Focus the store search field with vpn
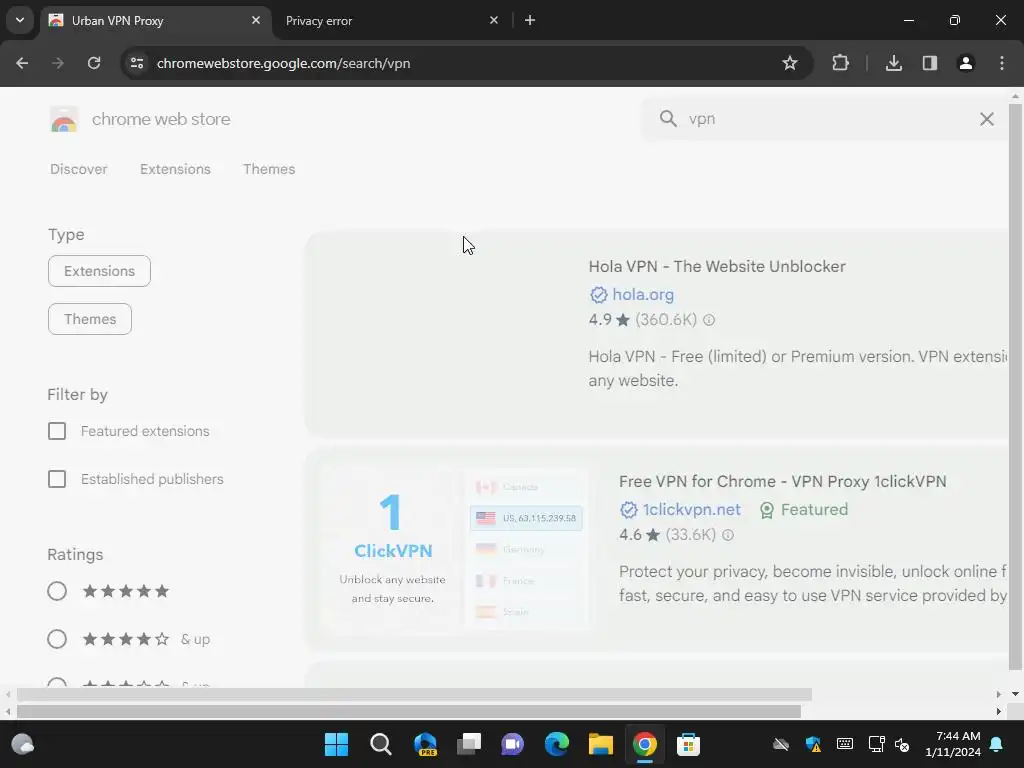This screenshot has height=768, width=1024. pyautogui.click(x=827, y=119)
